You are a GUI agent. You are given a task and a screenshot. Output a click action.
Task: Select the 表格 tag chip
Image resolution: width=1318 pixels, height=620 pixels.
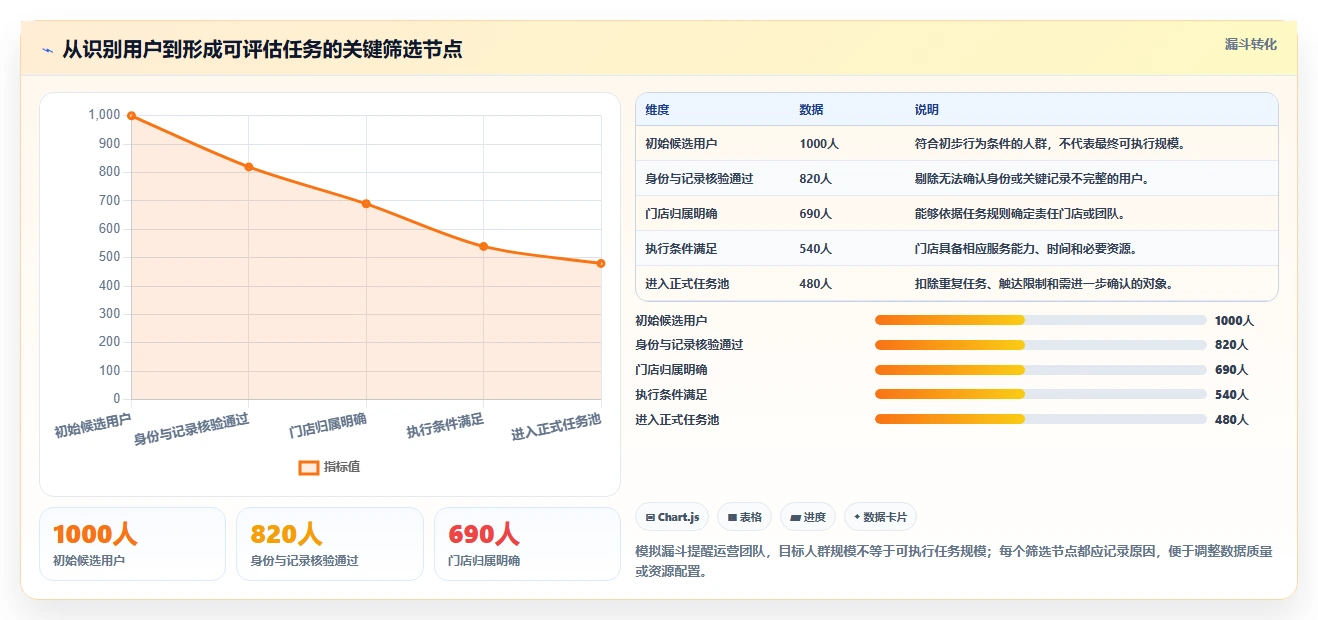tap(744, 517)
